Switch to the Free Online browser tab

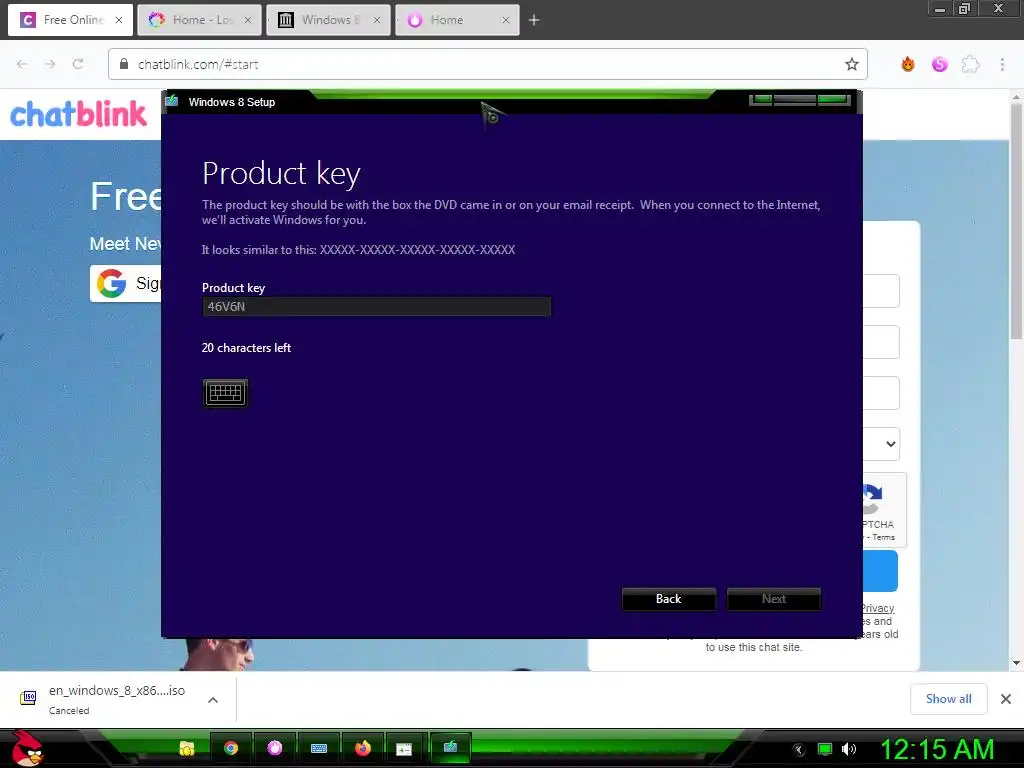[x=71, y=20]
